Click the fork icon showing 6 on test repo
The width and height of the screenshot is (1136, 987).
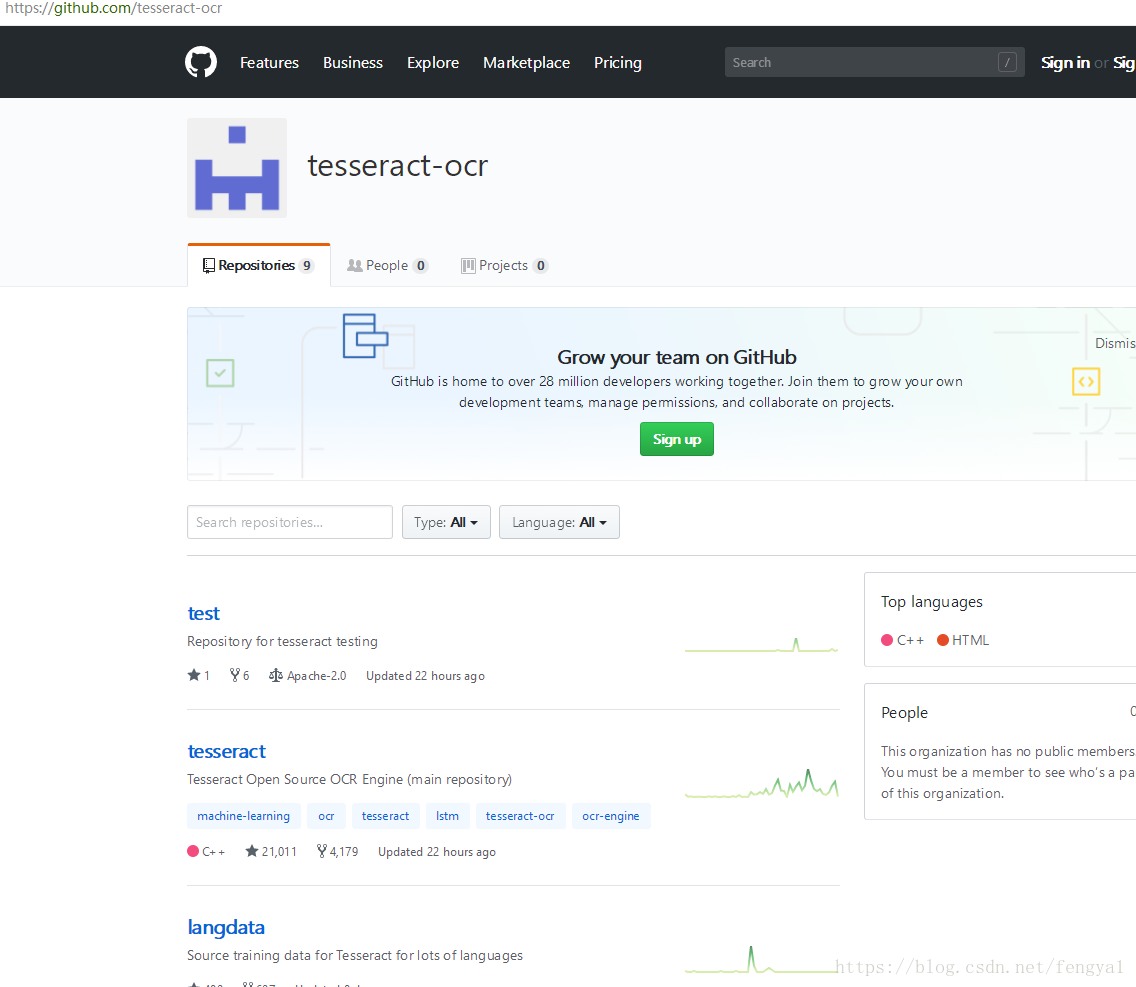tap(235, 675)
